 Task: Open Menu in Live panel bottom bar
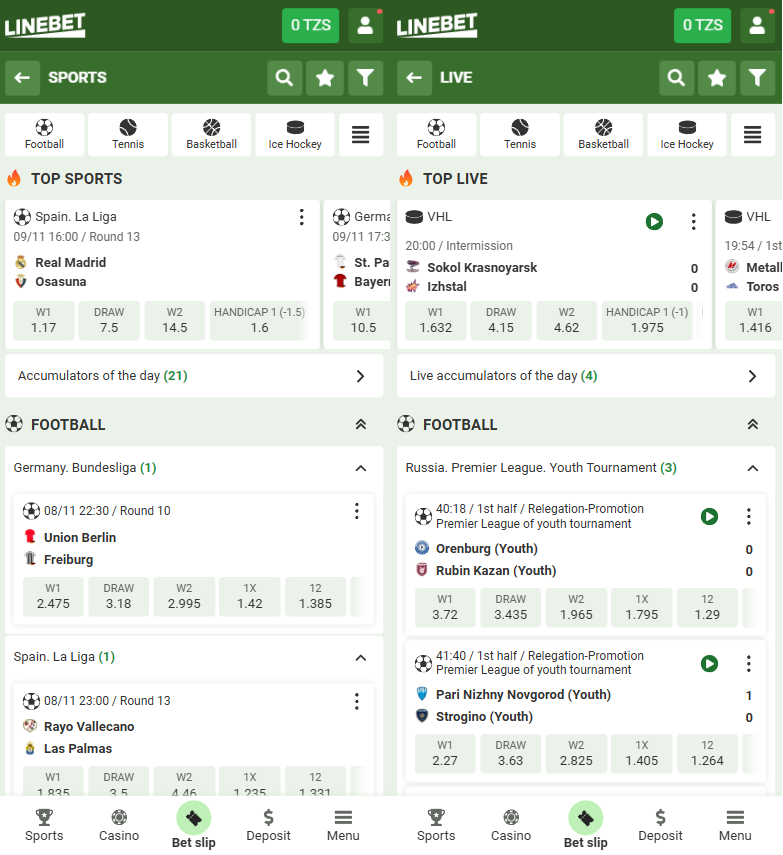pyautogui.click(x=735, y=826)
